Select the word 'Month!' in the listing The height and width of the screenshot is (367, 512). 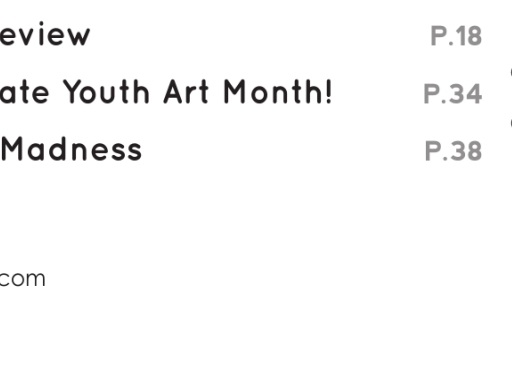(278, 91)
